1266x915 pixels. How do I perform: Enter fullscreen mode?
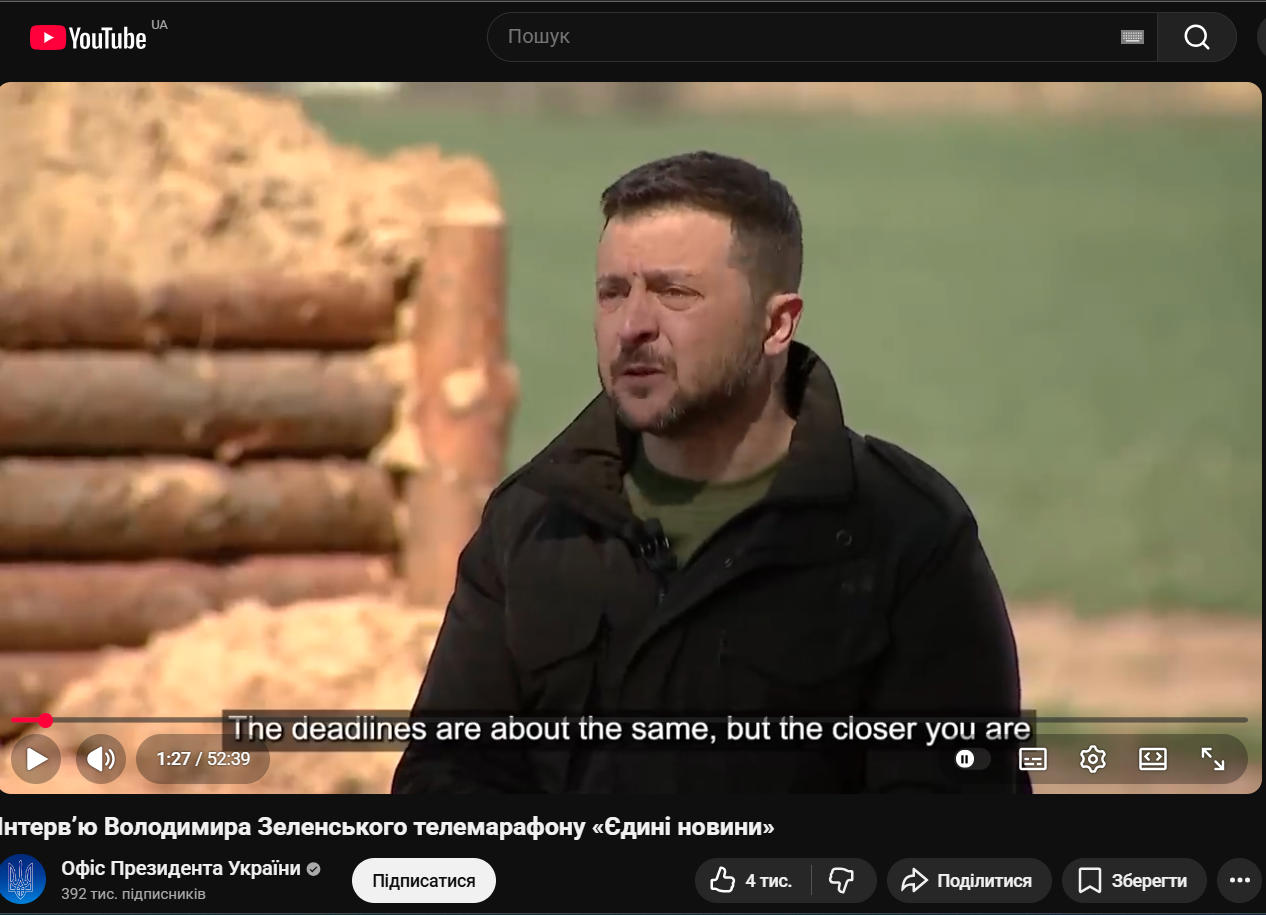pos(1212,759)
